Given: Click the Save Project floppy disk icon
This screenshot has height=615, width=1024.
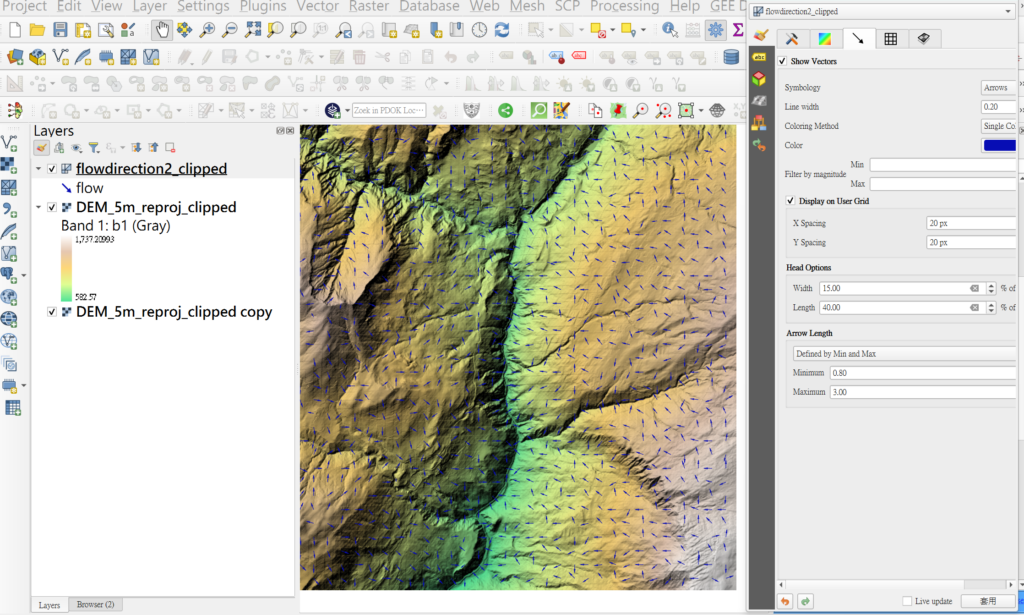Looking at the screenshot, I should pos(60,30).
